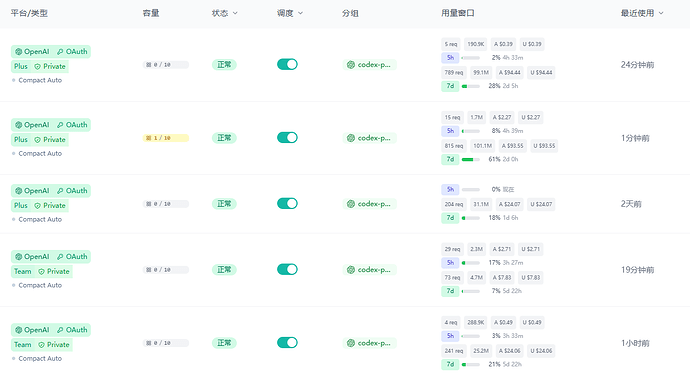Click the codex group icon in the 1小时前 row

(351, 343)
